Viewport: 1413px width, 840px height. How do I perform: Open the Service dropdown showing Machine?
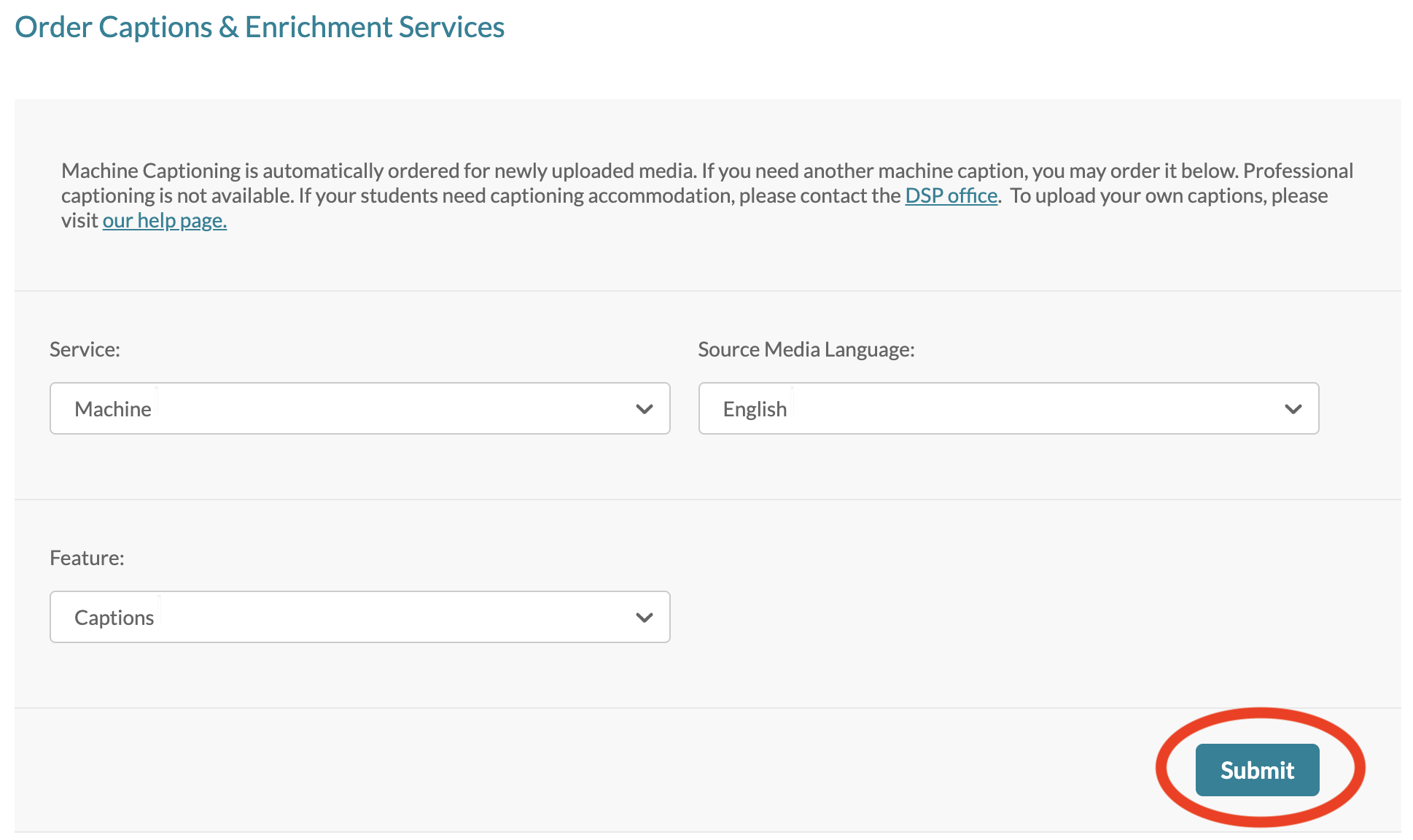point(359,408)
